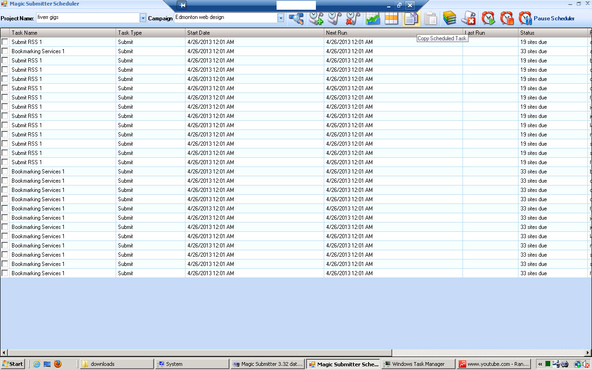Click the network computers tray icon
The image size is (592, 370).
pos(556,364)
